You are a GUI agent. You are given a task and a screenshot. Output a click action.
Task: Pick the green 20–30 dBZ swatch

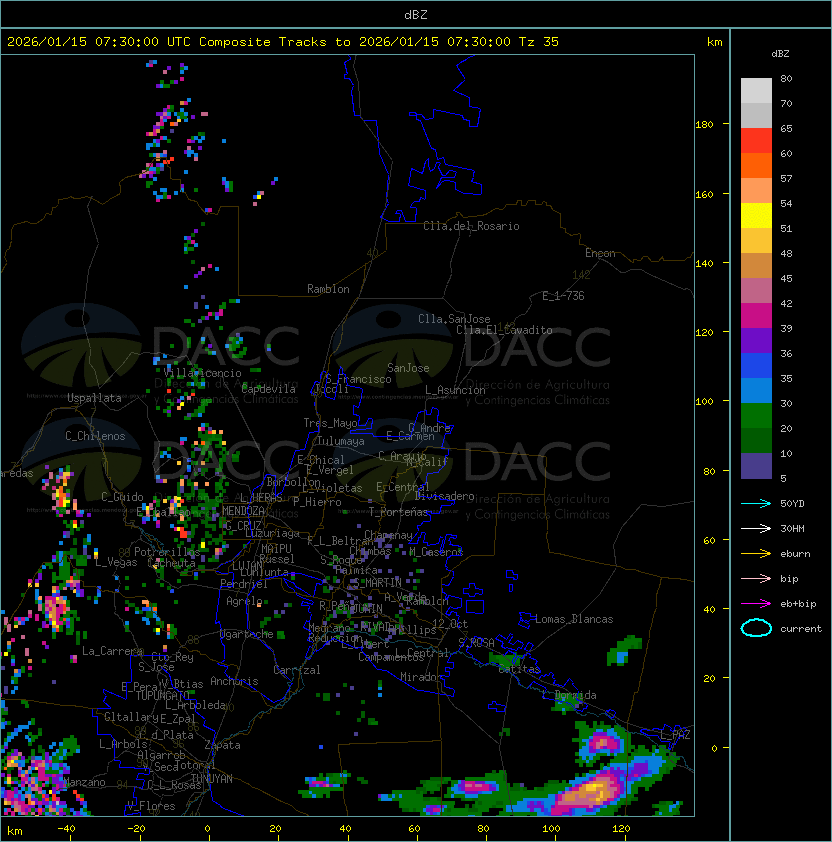point(756,416)
